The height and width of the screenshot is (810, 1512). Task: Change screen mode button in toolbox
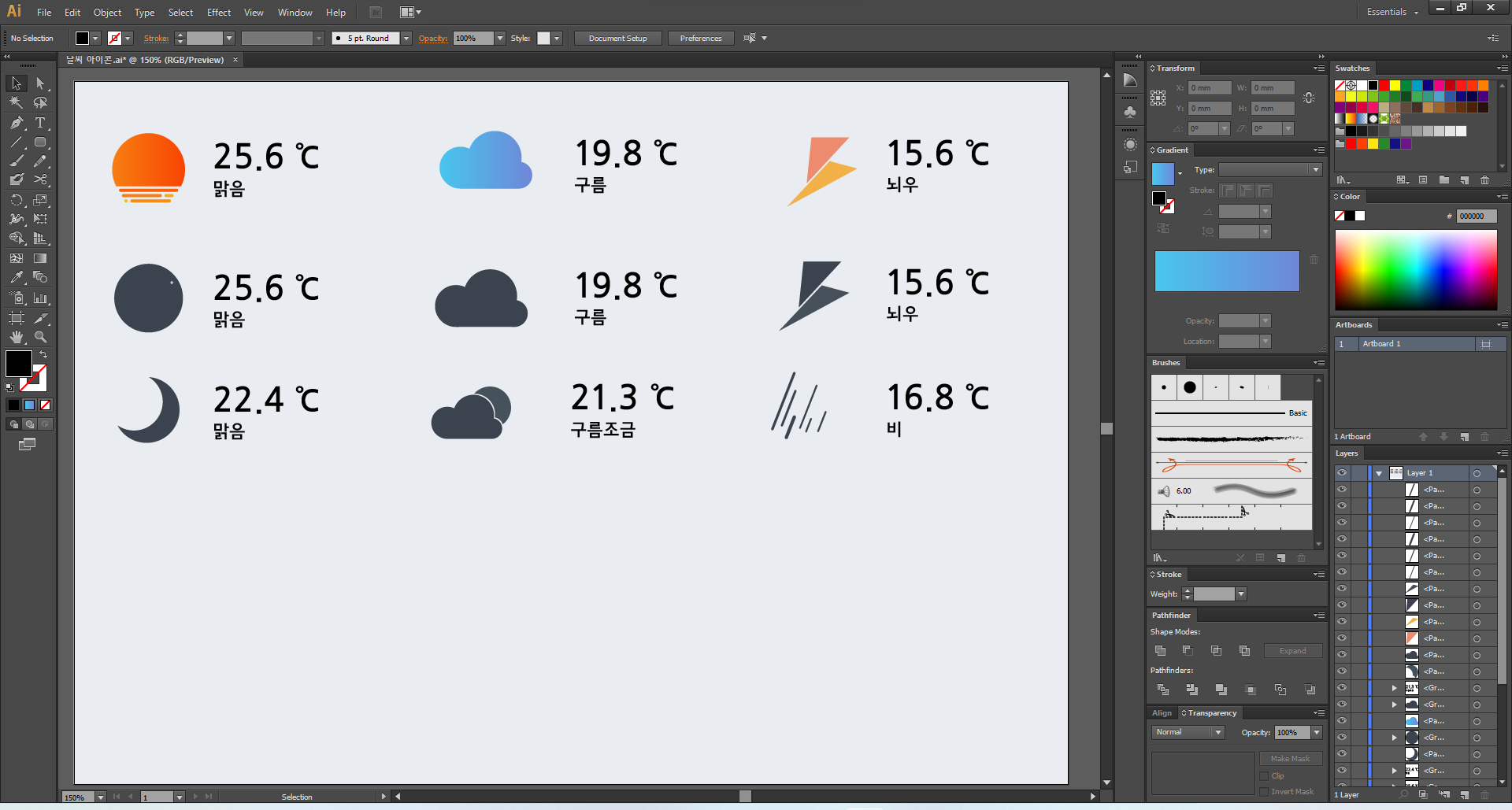click(27, 444)
